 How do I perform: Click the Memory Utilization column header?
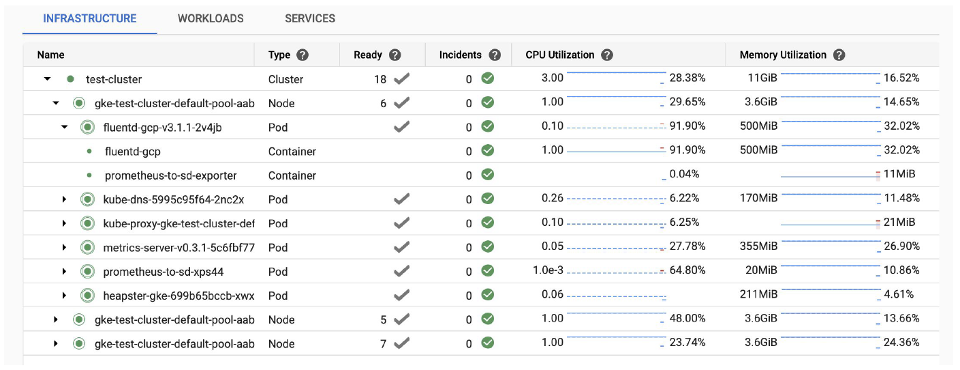tap(783, 55)
